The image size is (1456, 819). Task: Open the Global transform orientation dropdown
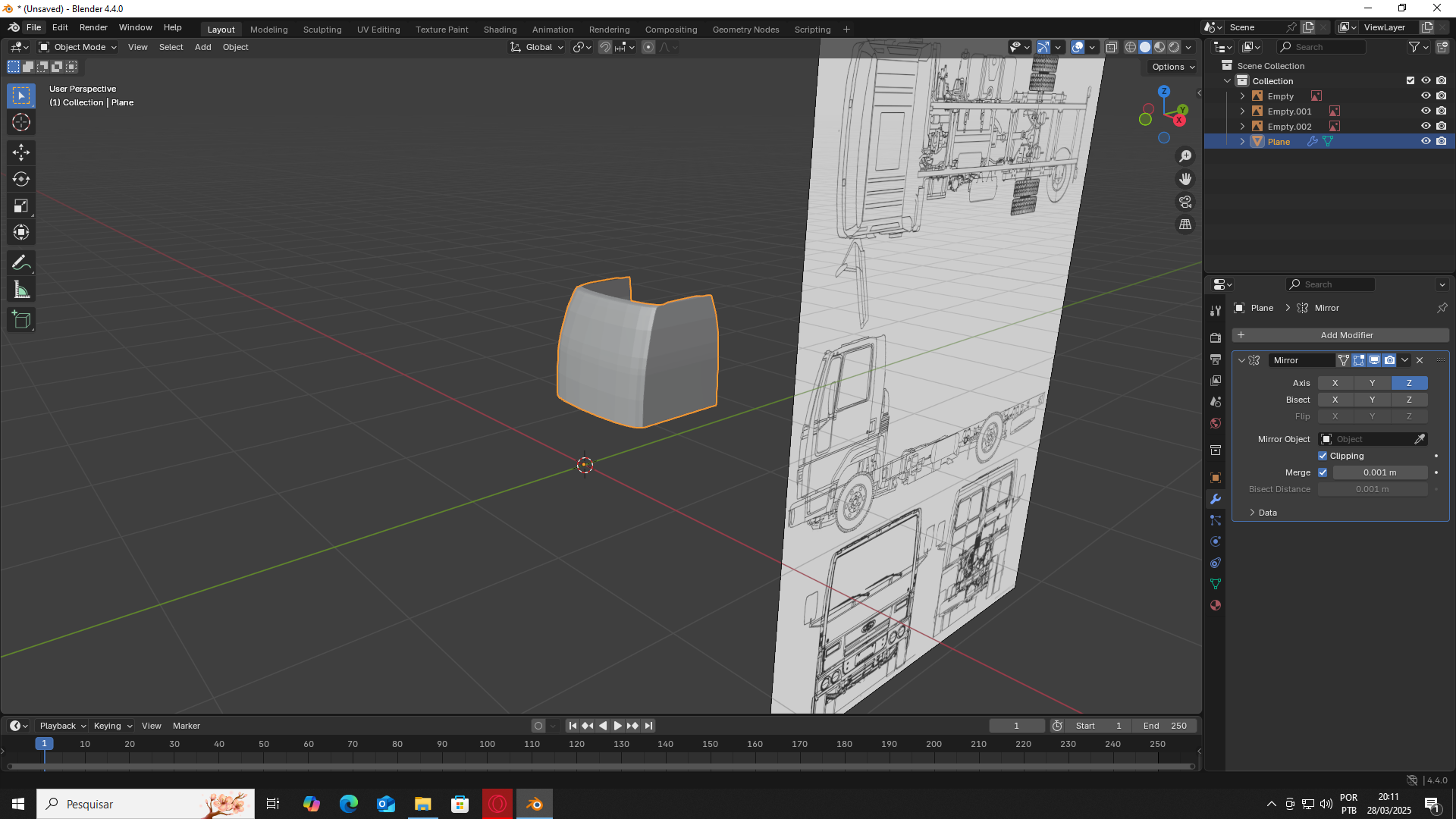point(538,47)
